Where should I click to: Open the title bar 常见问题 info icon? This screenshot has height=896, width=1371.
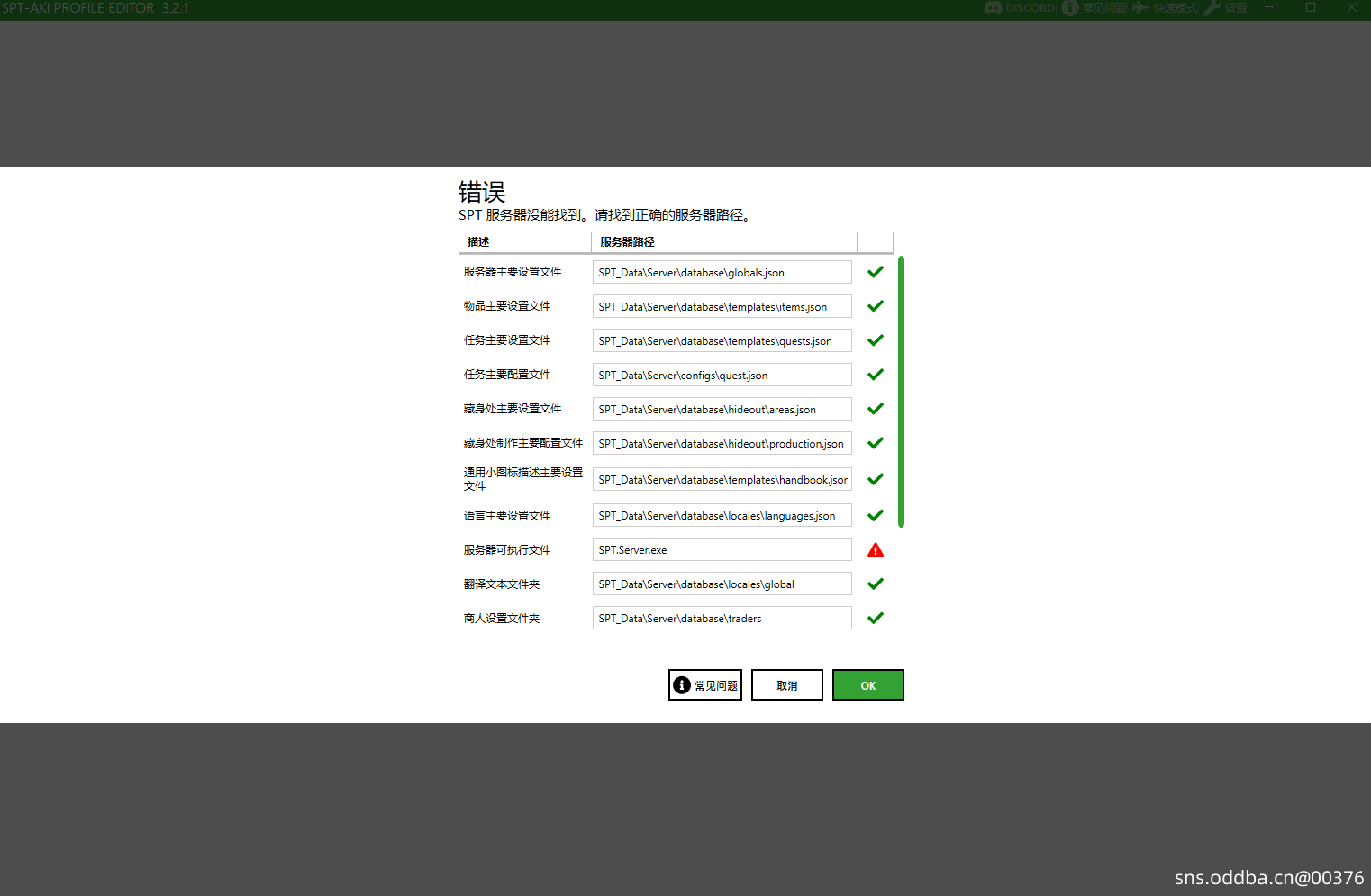1070,7
